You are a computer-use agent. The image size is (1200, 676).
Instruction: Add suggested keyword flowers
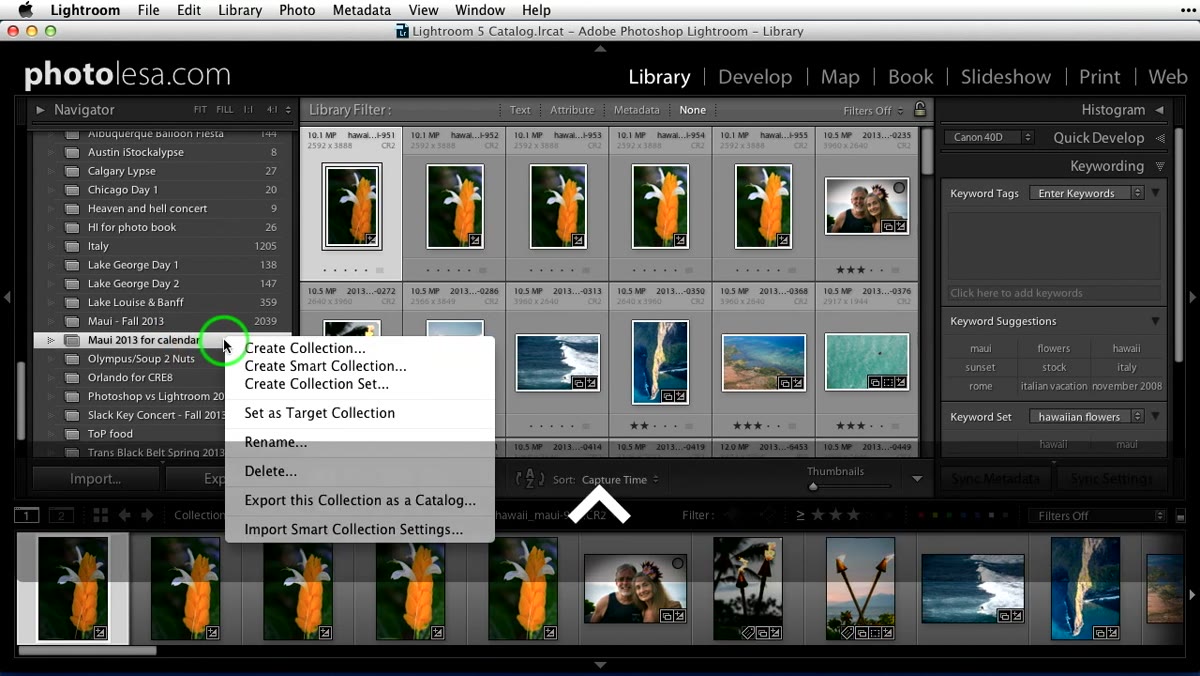1053,348
